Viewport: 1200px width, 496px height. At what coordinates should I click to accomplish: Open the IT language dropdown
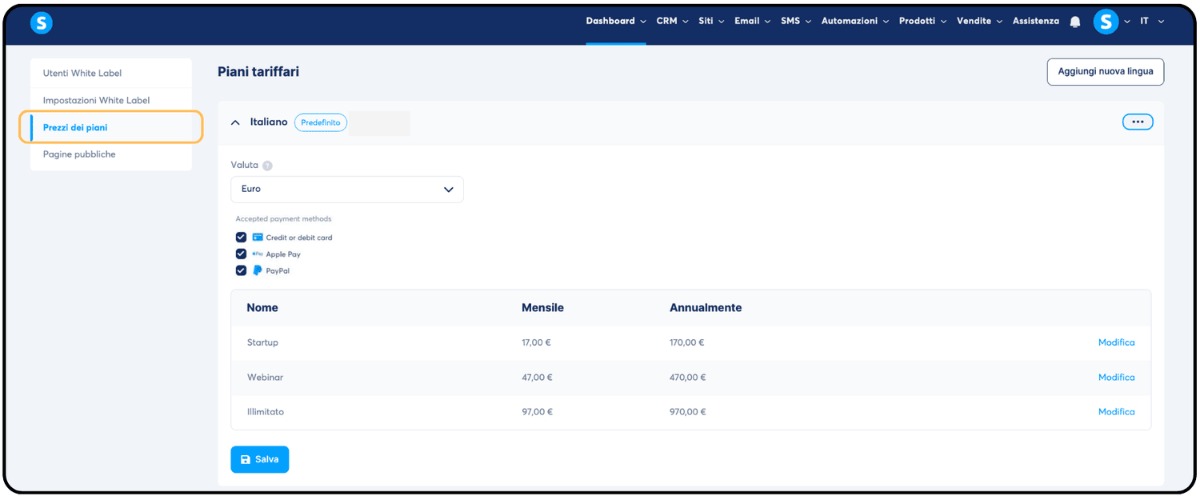coord(1151,21)
